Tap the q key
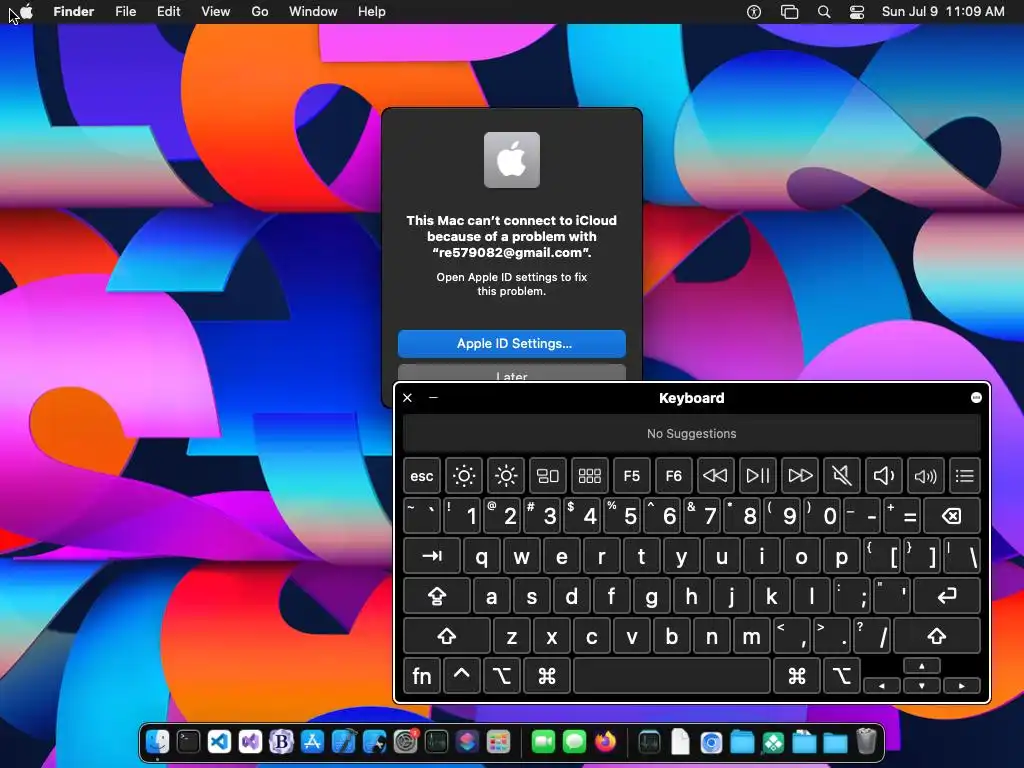This screenshot has width=1024, height=768. click(x=481, y=556)
